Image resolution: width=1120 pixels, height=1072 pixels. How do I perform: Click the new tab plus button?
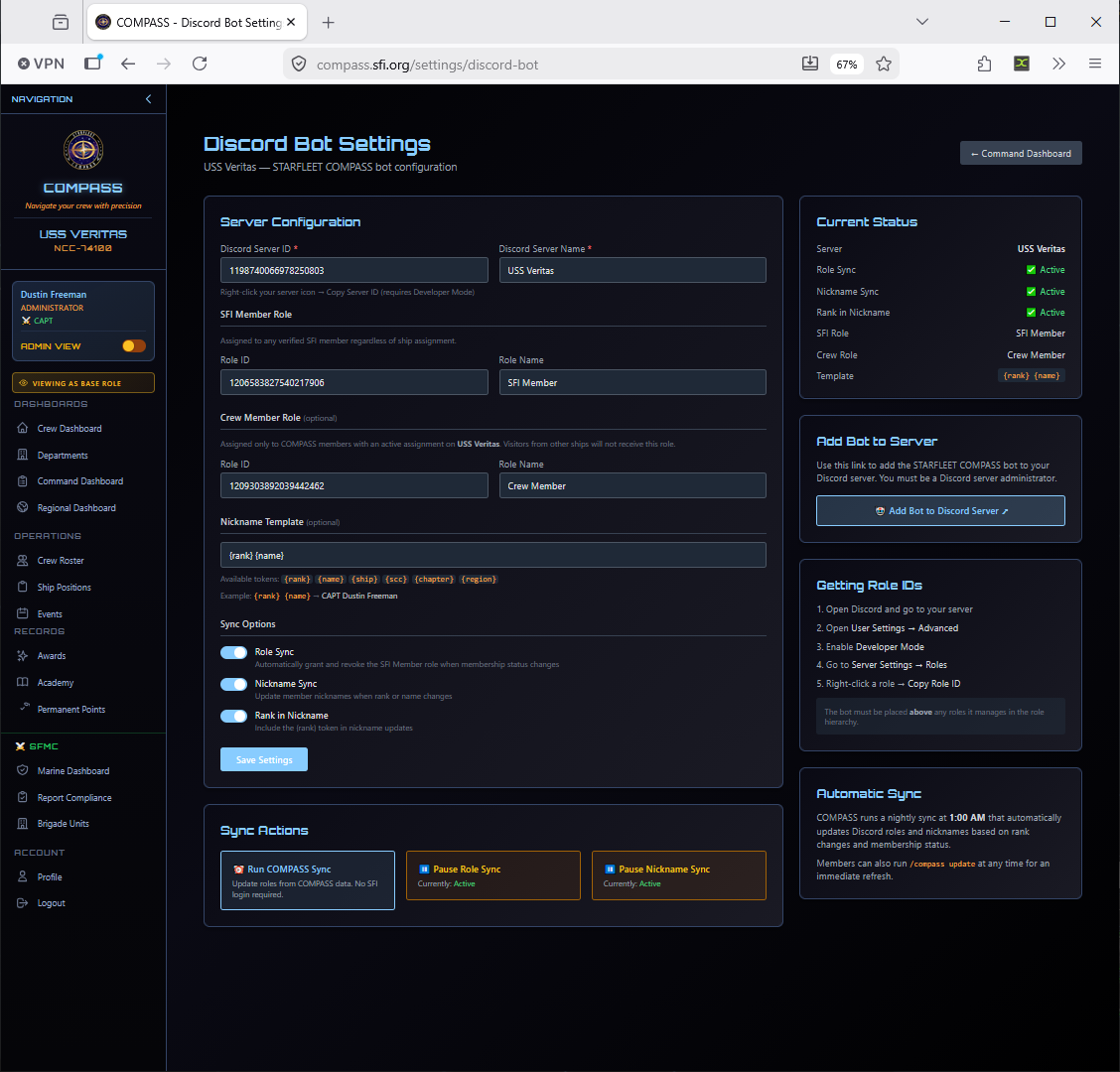point(328,22)
